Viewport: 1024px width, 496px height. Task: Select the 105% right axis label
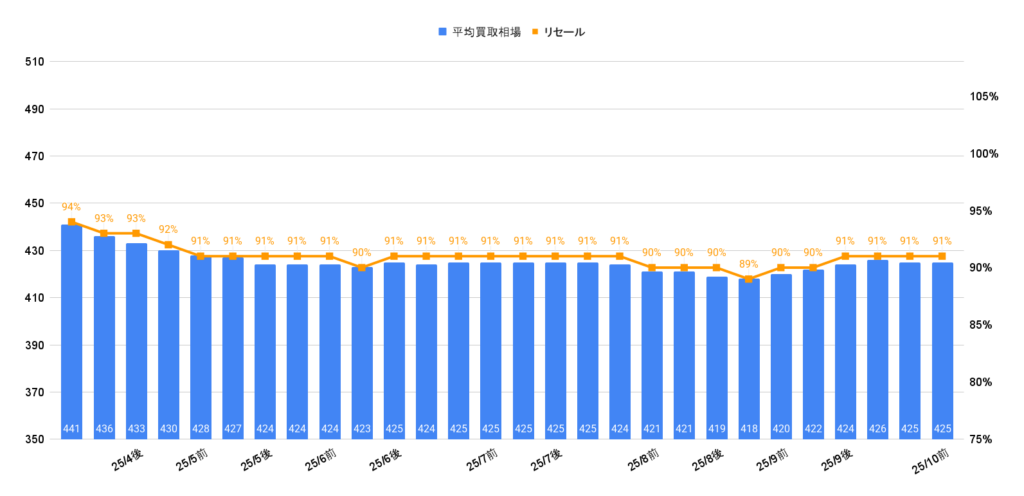click(984, 97)
